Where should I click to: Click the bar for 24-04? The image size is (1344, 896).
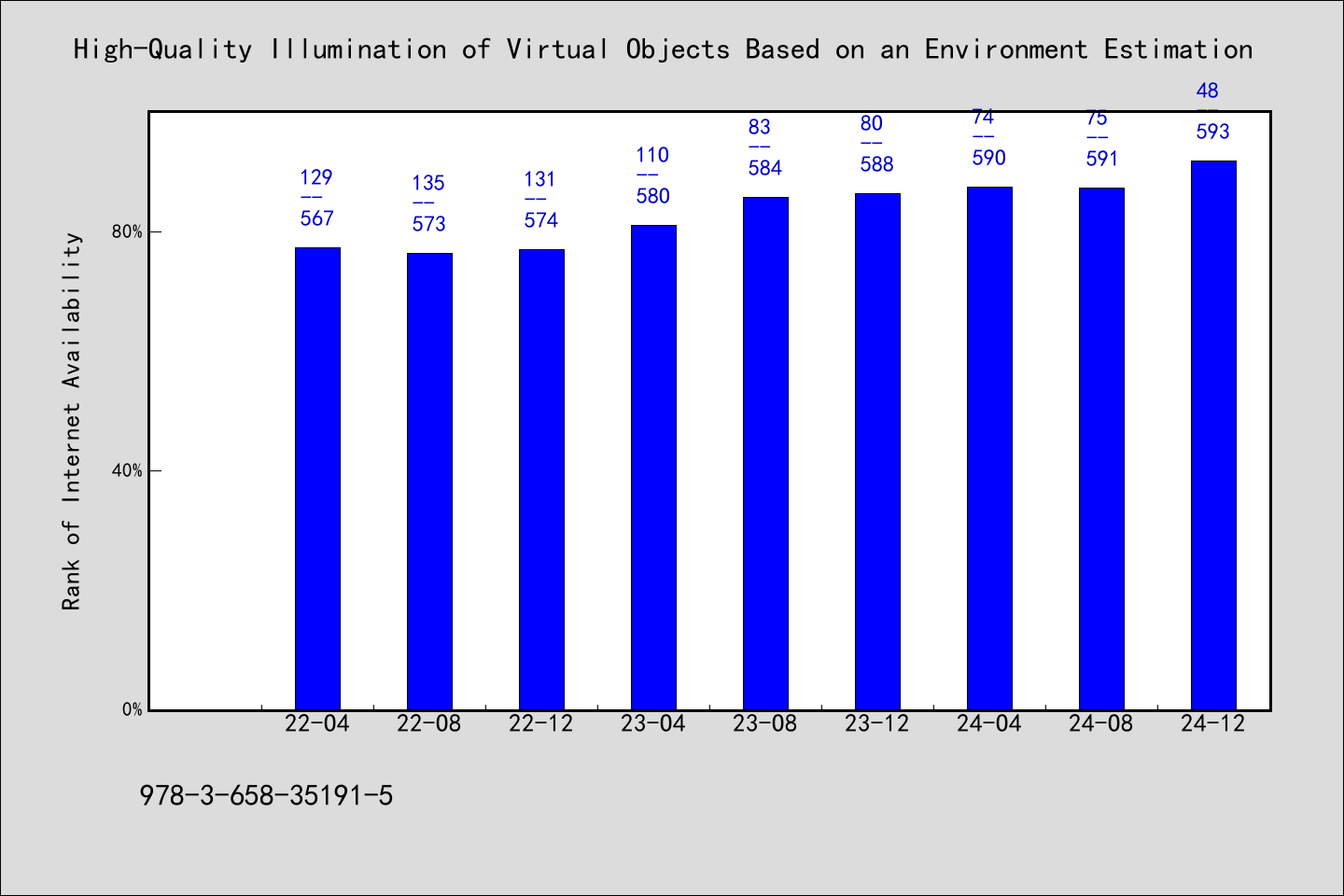(989, 448)
